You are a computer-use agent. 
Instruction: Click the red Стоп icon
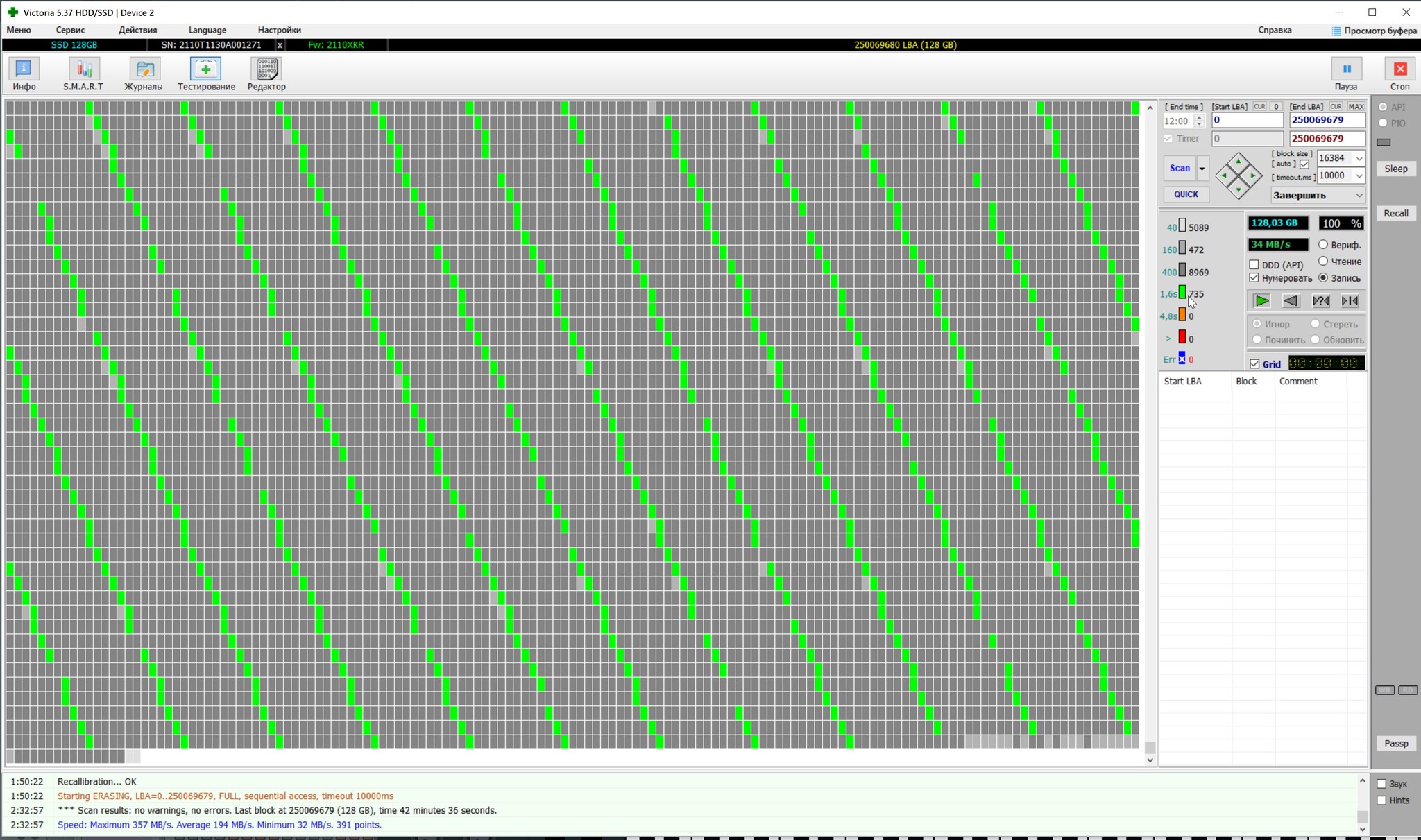1399,69
